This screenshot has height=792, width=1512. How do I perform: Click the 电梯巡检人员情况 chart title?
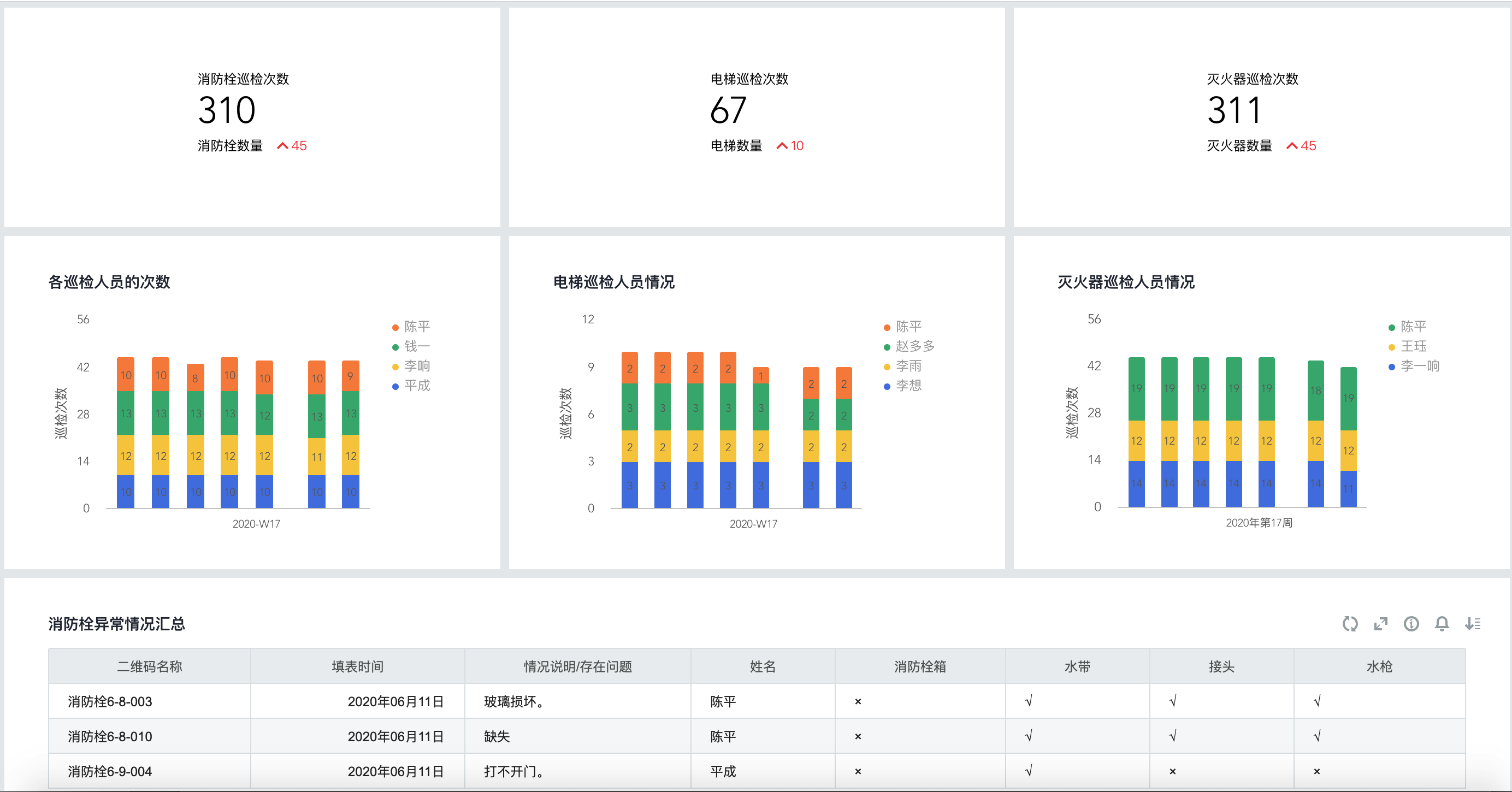pos(614,282)
